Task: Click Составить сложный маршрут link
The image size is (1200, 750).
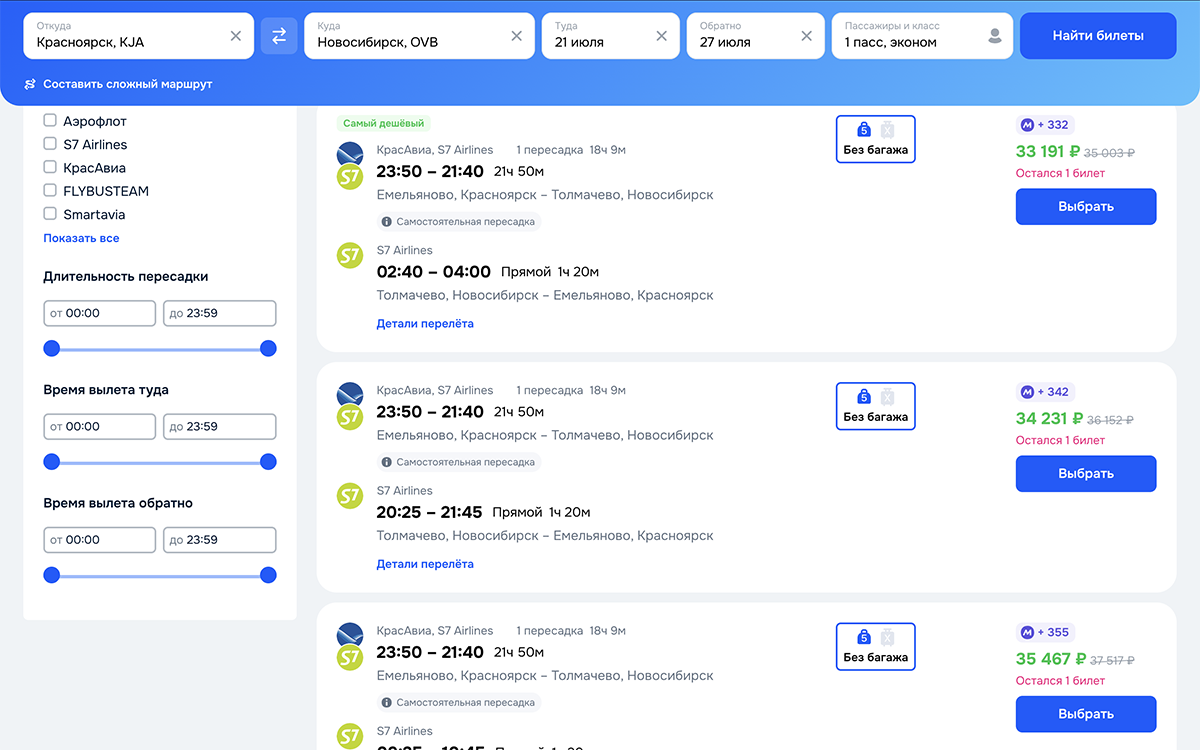Action: [128, 84]
